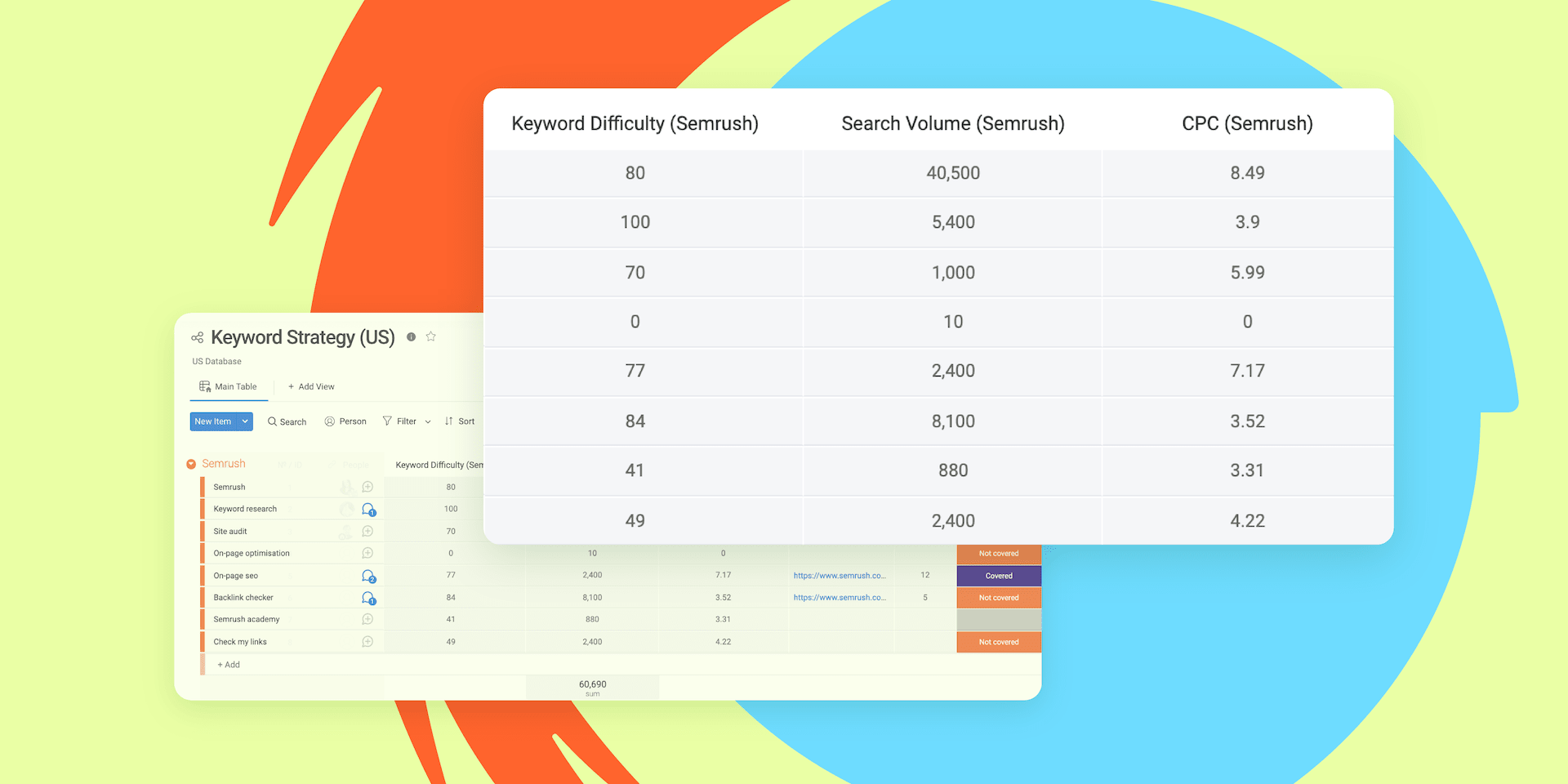The image size is (1568, 784).
Task: Open conversation with 1 update for Backlink checker
Action: click(368, 598)
